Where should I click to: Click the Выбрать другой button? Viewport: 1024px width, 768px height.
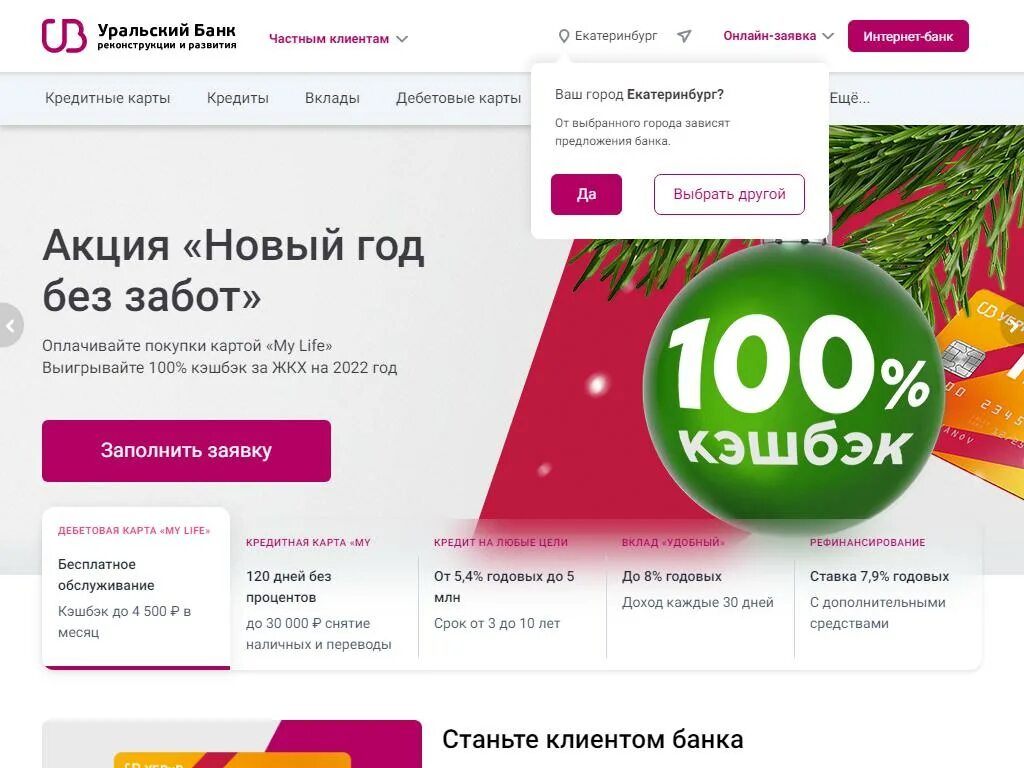click(x=729, y=194)
